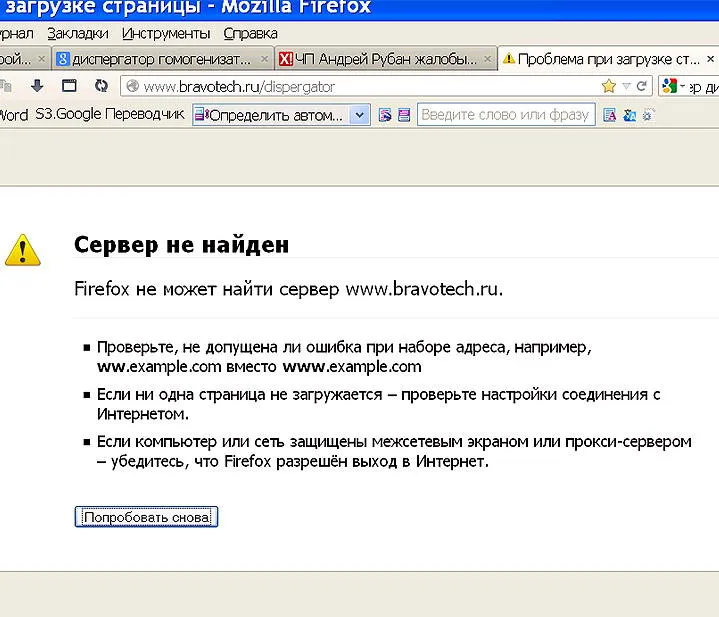Click the browser search box next to Google icon
This screenshot has width=719, height=617.
tap(702, 86)
